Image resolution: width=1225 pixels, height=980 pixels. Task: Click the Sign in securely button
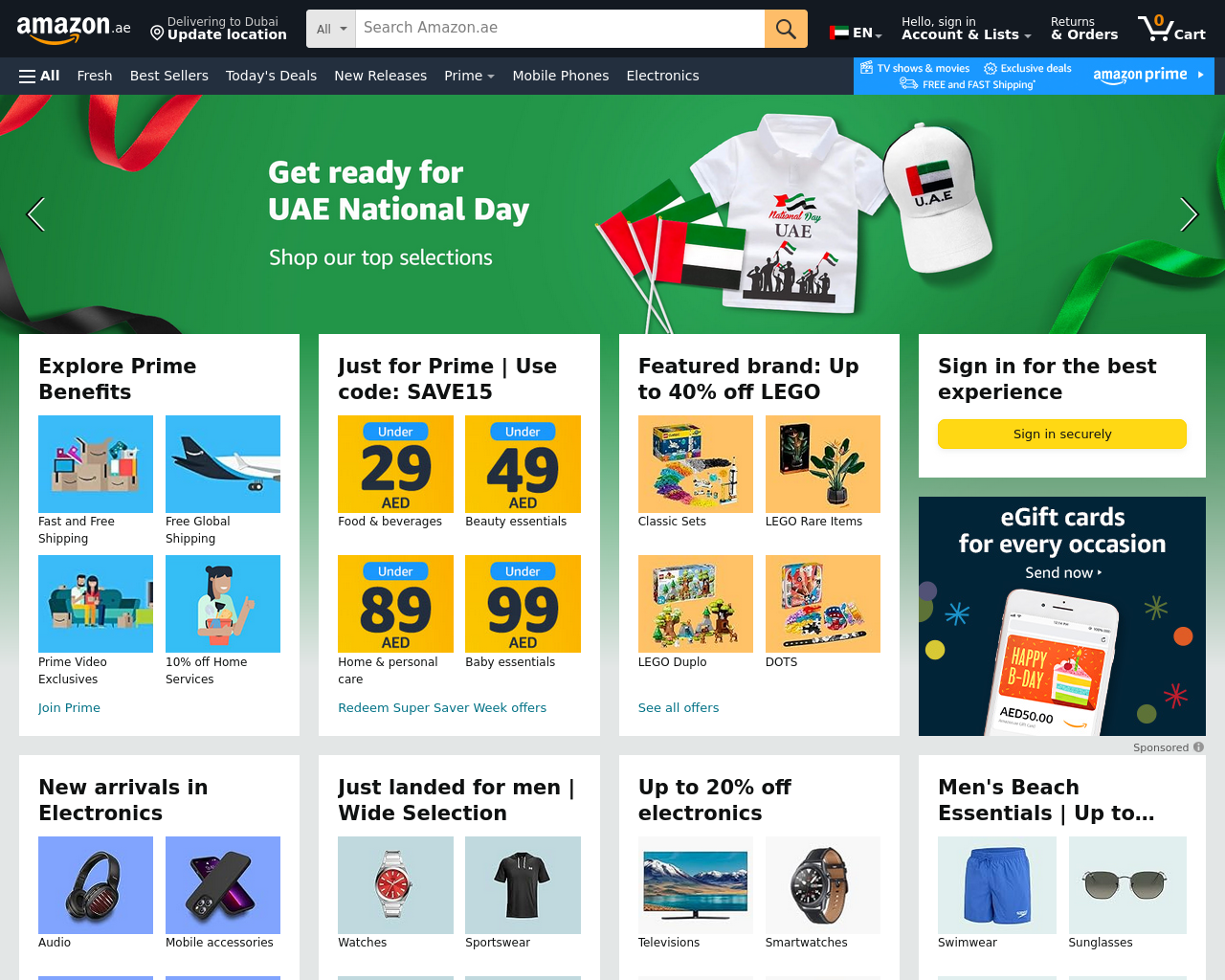click(1062, 434)
